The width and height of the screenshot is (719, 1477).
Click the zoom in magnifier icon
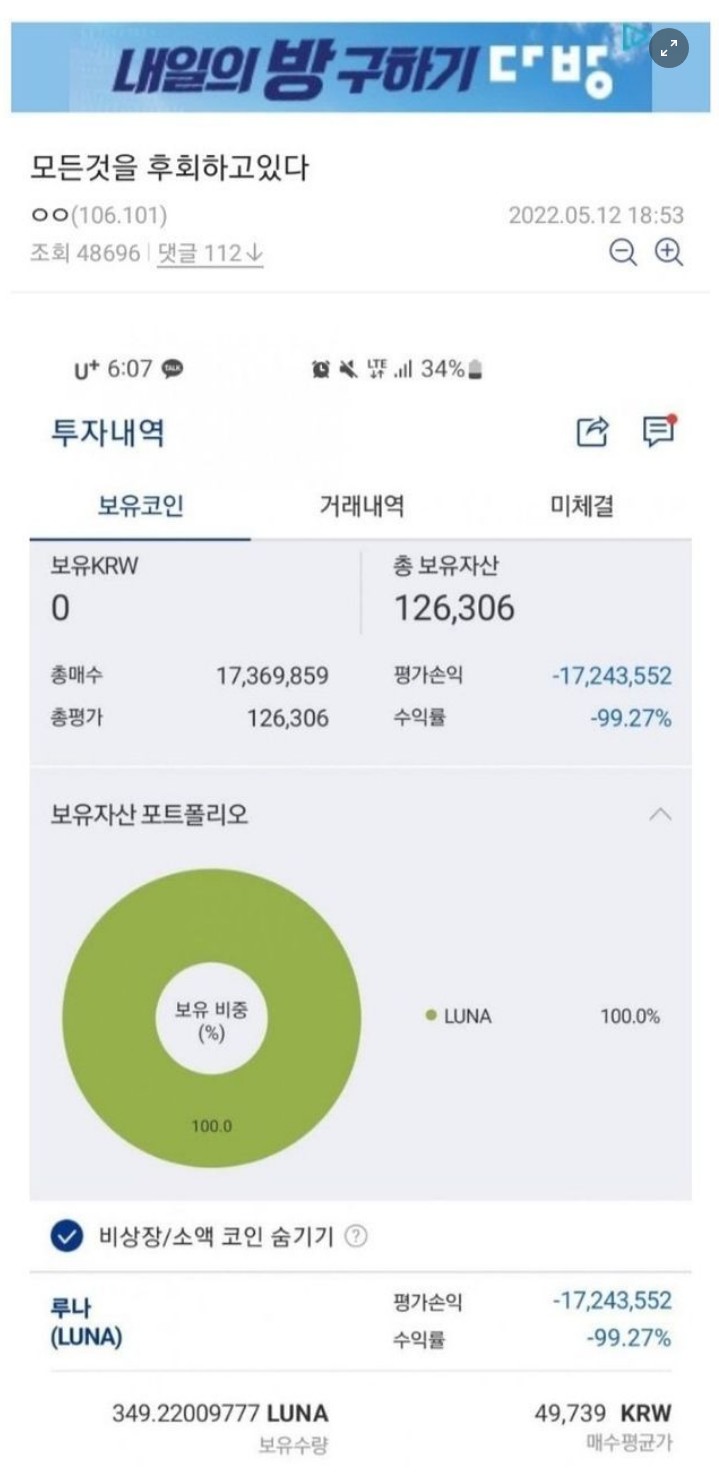(x=669, y=253)
